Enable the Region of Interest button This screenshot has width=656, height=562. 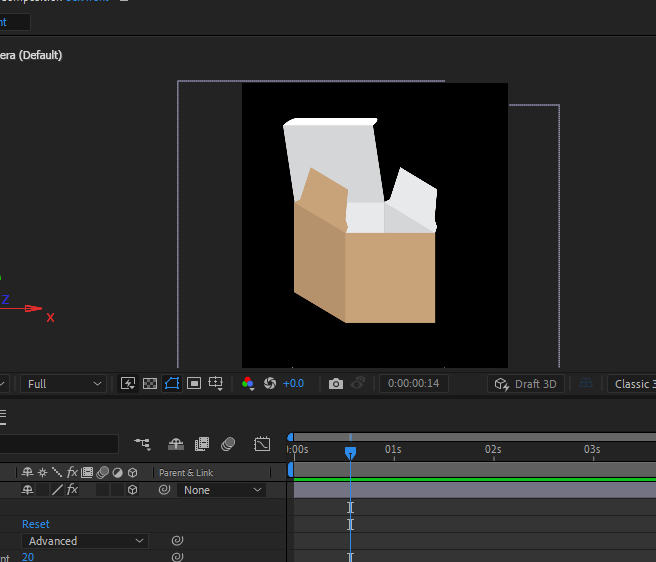tap(194, 383)
